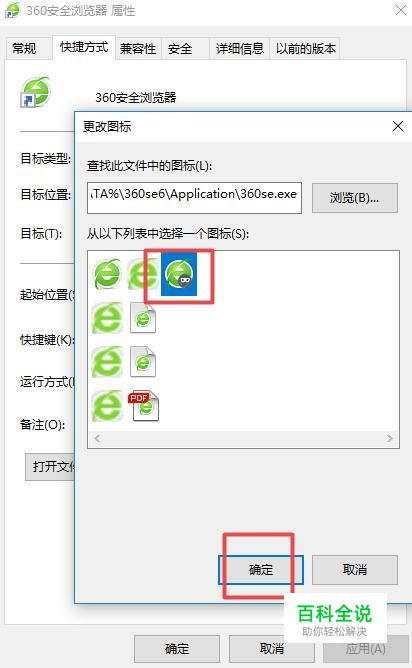412x668 pixels.
Task: Choose the document icon in the third row
Action: pyautogui.click(x=143, y=362)
